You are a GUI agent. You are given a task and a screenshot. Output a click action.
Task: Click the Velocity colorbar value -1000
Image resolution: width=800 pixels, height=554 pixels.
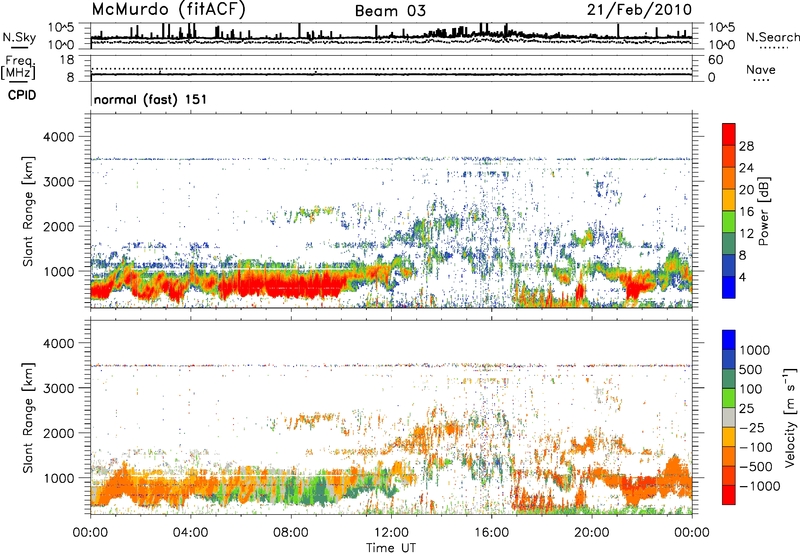(x=759, y=486)
